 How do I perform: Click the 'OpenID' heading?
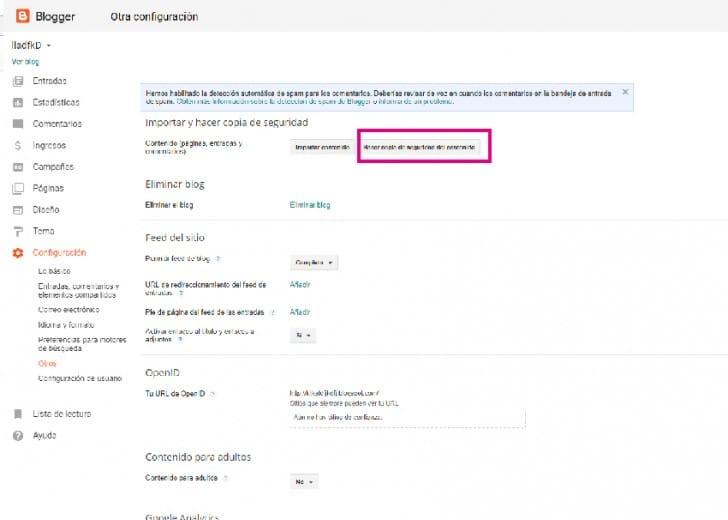162,373
